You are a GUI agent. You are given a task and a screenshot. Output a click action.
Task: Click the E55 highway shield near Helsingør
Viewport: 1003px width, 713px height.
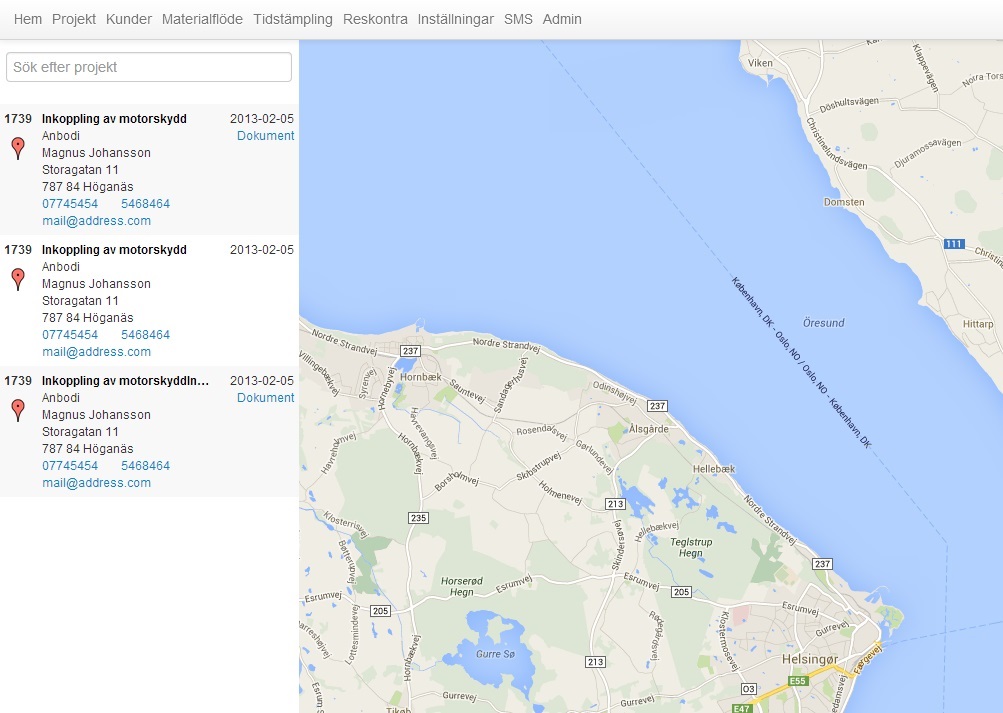(x=797, y=681)
